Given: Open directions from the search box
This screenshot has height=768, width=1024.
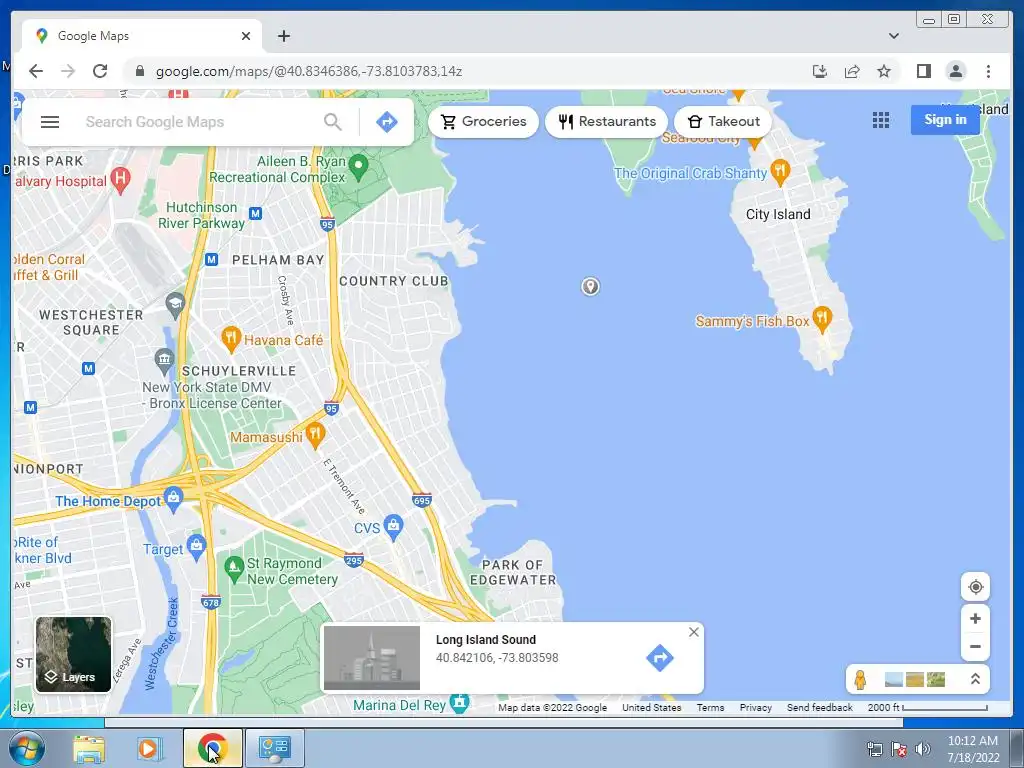Looking at the screenshot, I should (x=387, y=121).
